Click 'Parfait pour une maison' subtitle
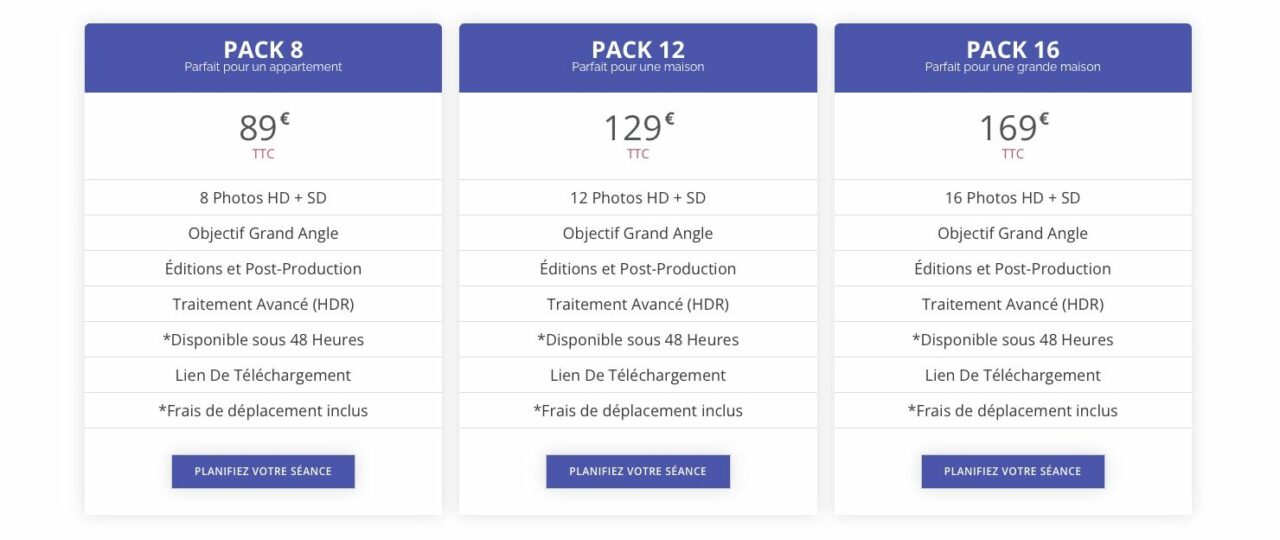 point(638,67)
